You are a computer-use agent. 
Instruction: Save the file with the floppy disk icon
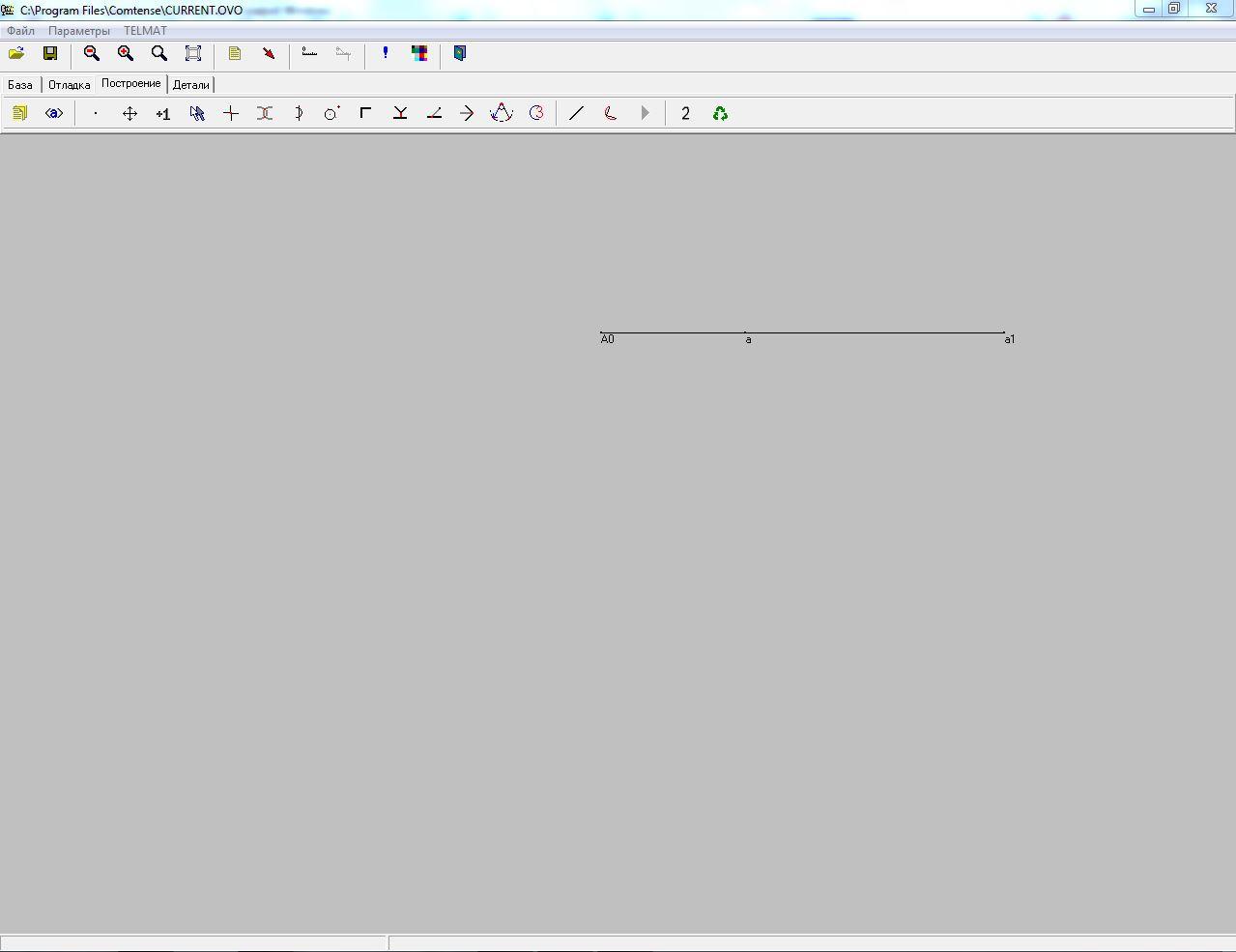point(50,54)
